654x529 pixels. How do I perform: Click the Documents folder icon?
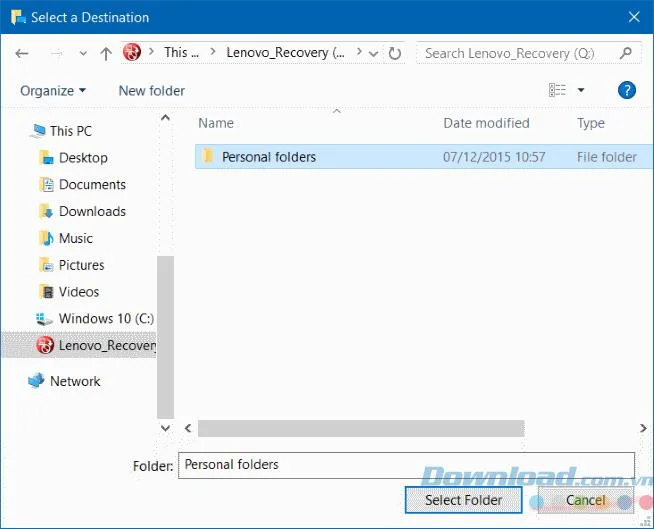(x=46, y=184)
